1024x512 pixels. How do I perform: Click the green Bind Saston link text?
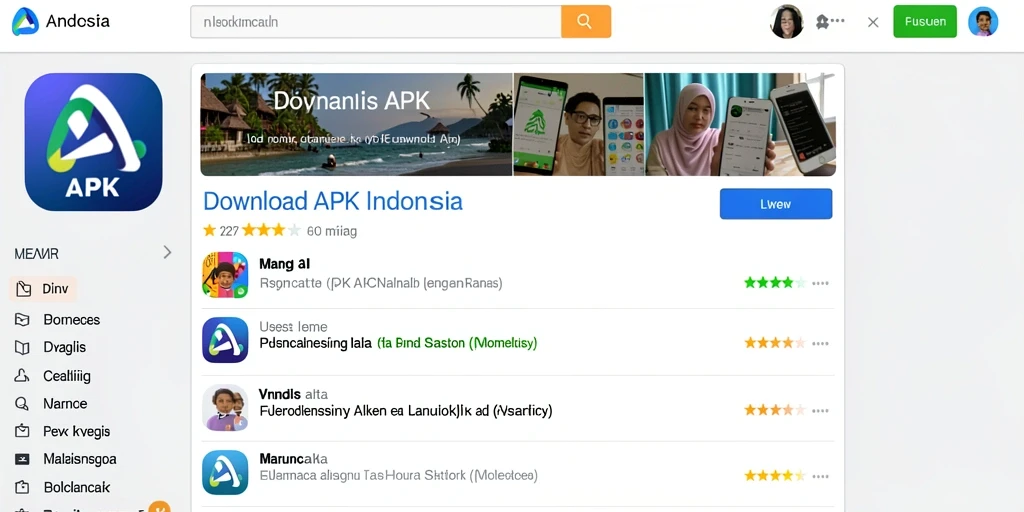click(x=457, y=343)
